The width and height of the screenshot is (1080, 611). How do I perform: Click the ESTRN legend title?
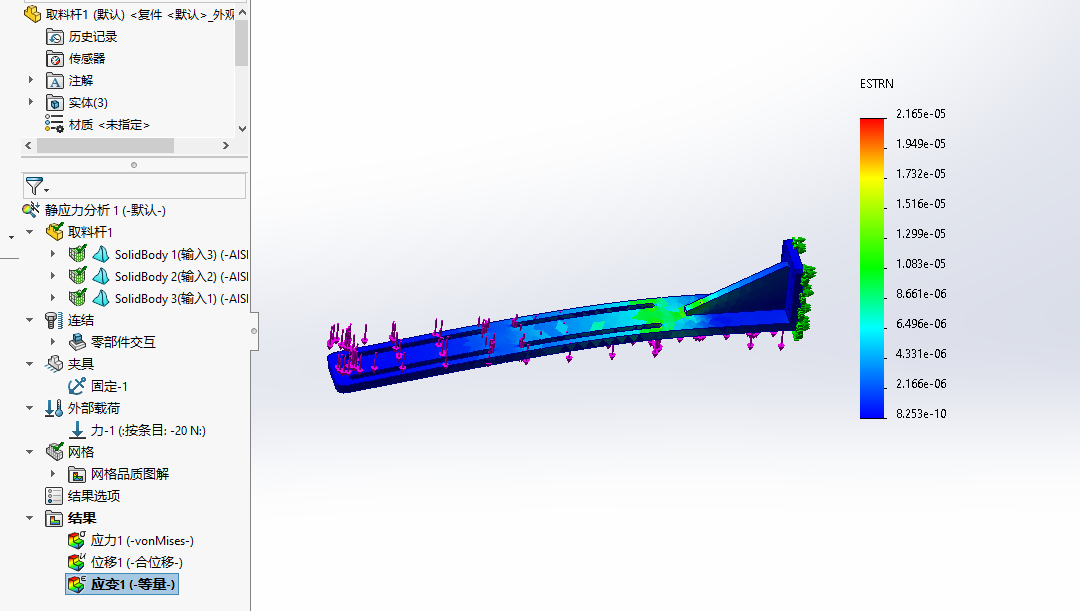(877, 83)
